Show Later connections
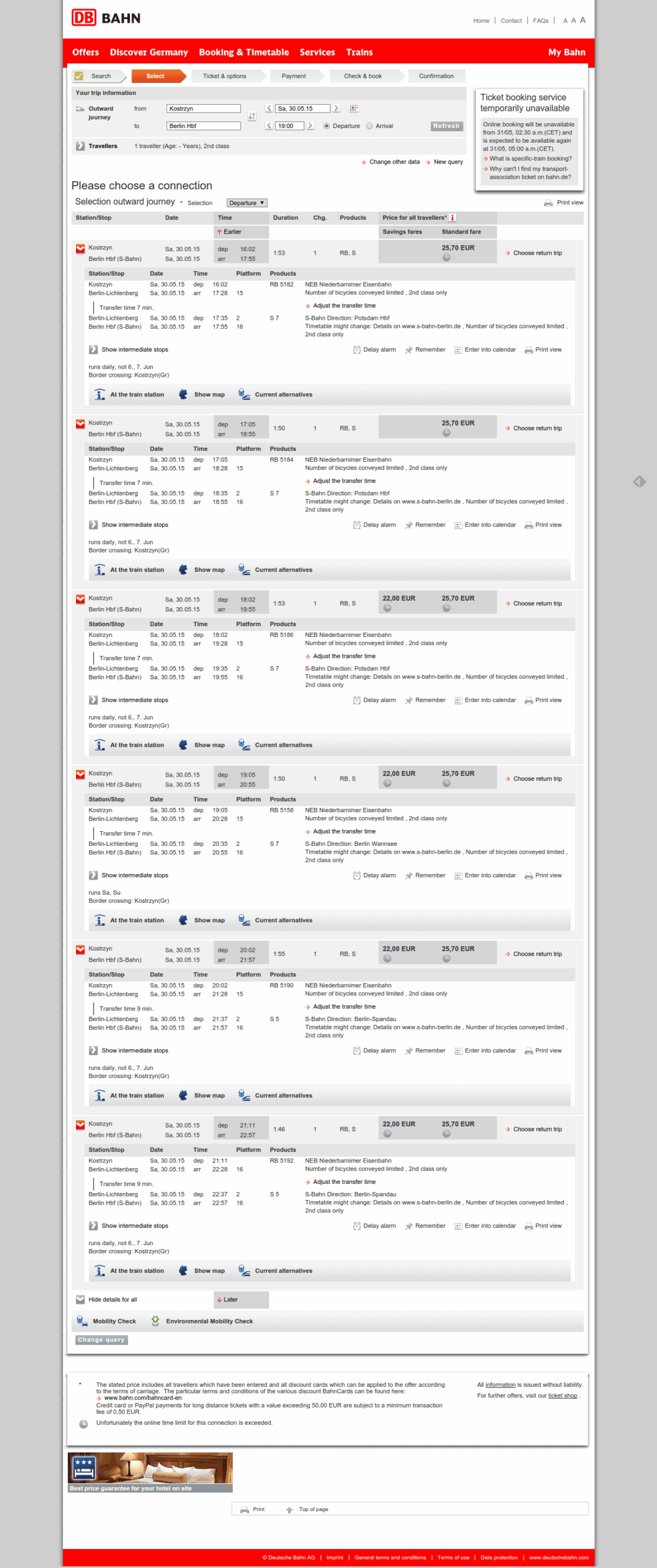 [x=241, y=1299]
